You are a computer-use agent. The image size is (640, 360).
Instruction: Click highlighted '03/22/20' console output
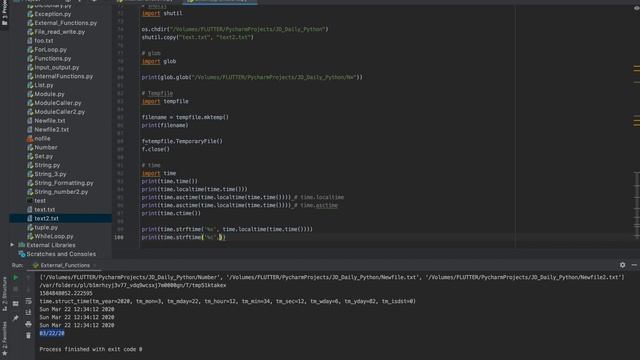coord(52,333)
